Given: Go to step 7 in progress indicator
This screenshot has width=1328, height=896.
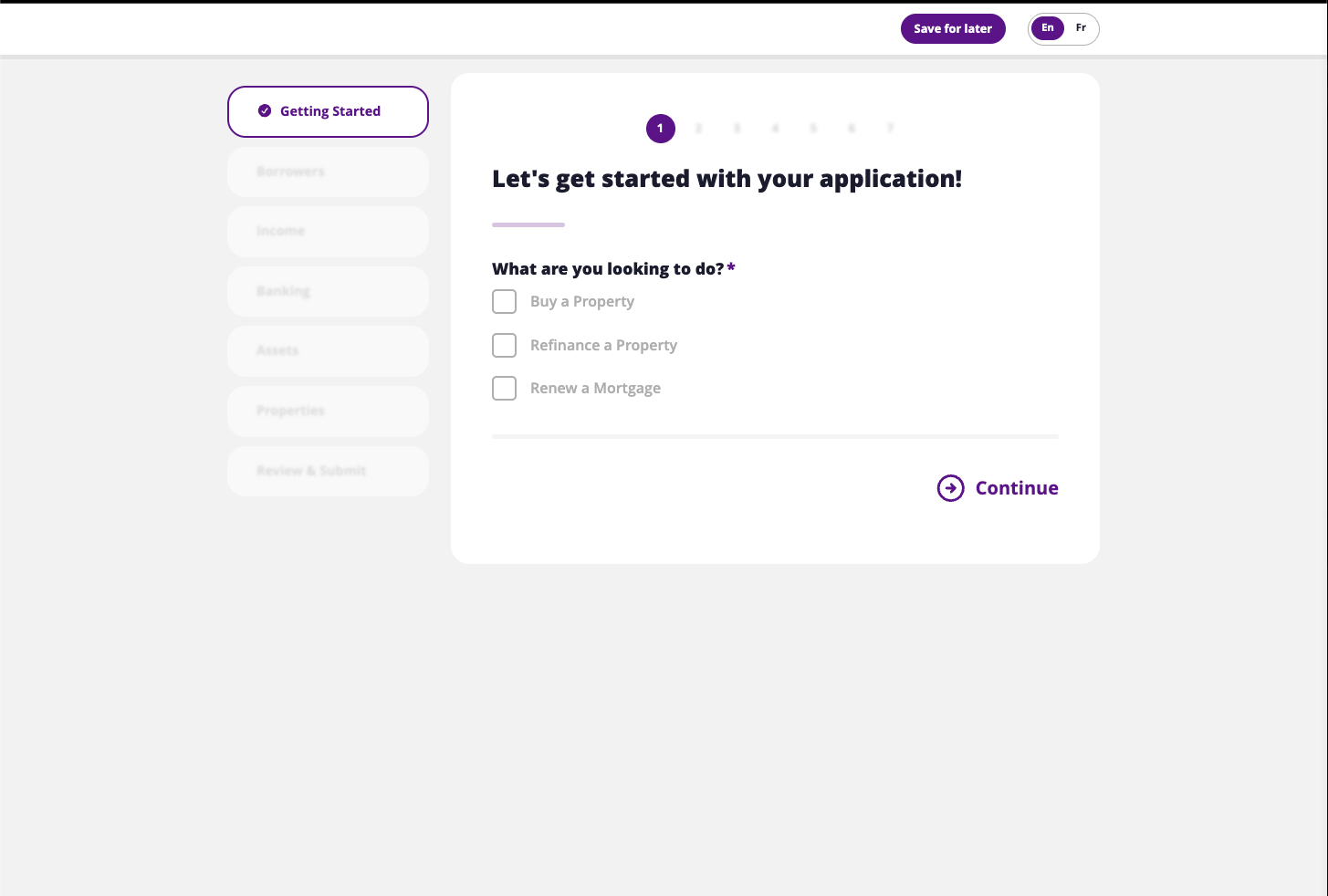Looking at the screenshot, I should coord(890,129).
